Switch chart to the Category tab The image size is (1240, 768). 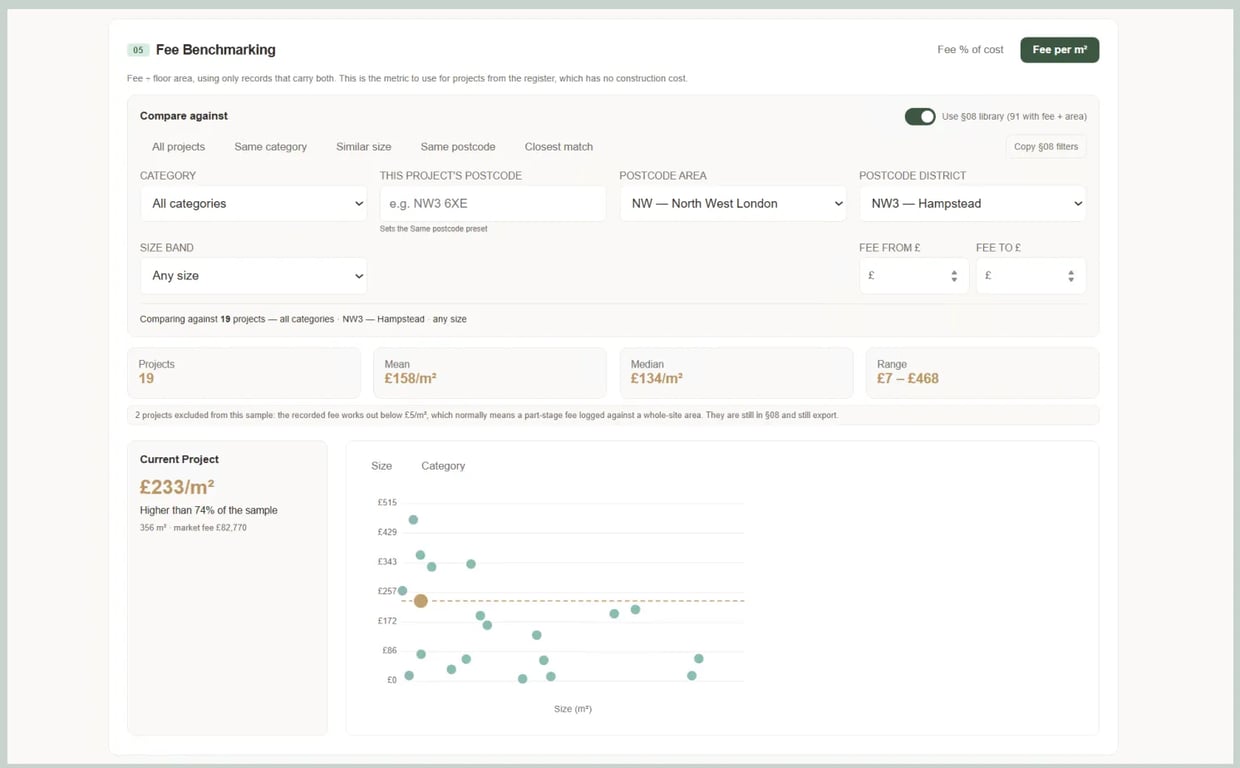pos(443,466)
